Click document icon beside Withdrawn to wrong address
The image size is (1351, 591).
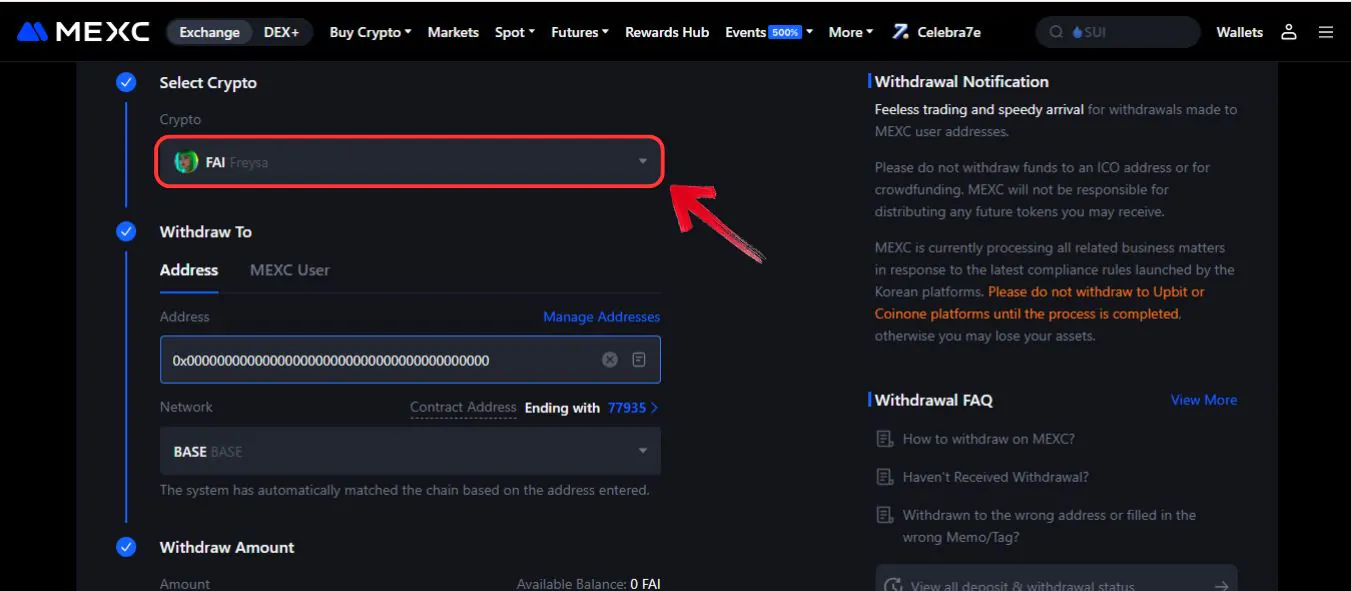884,515
